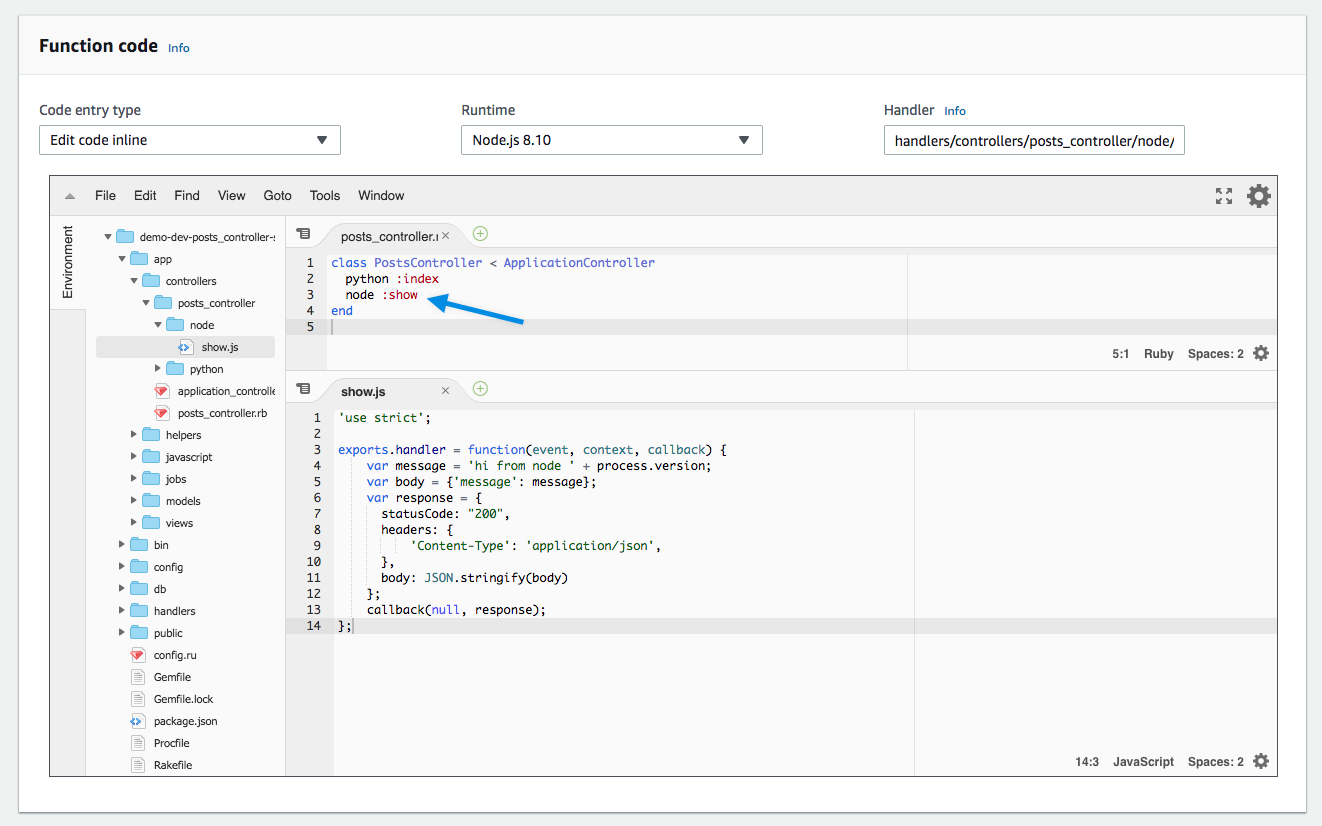Open Ruby status bar settings gear
The height and width of the screenshot is (826, 1322).
1261,353
